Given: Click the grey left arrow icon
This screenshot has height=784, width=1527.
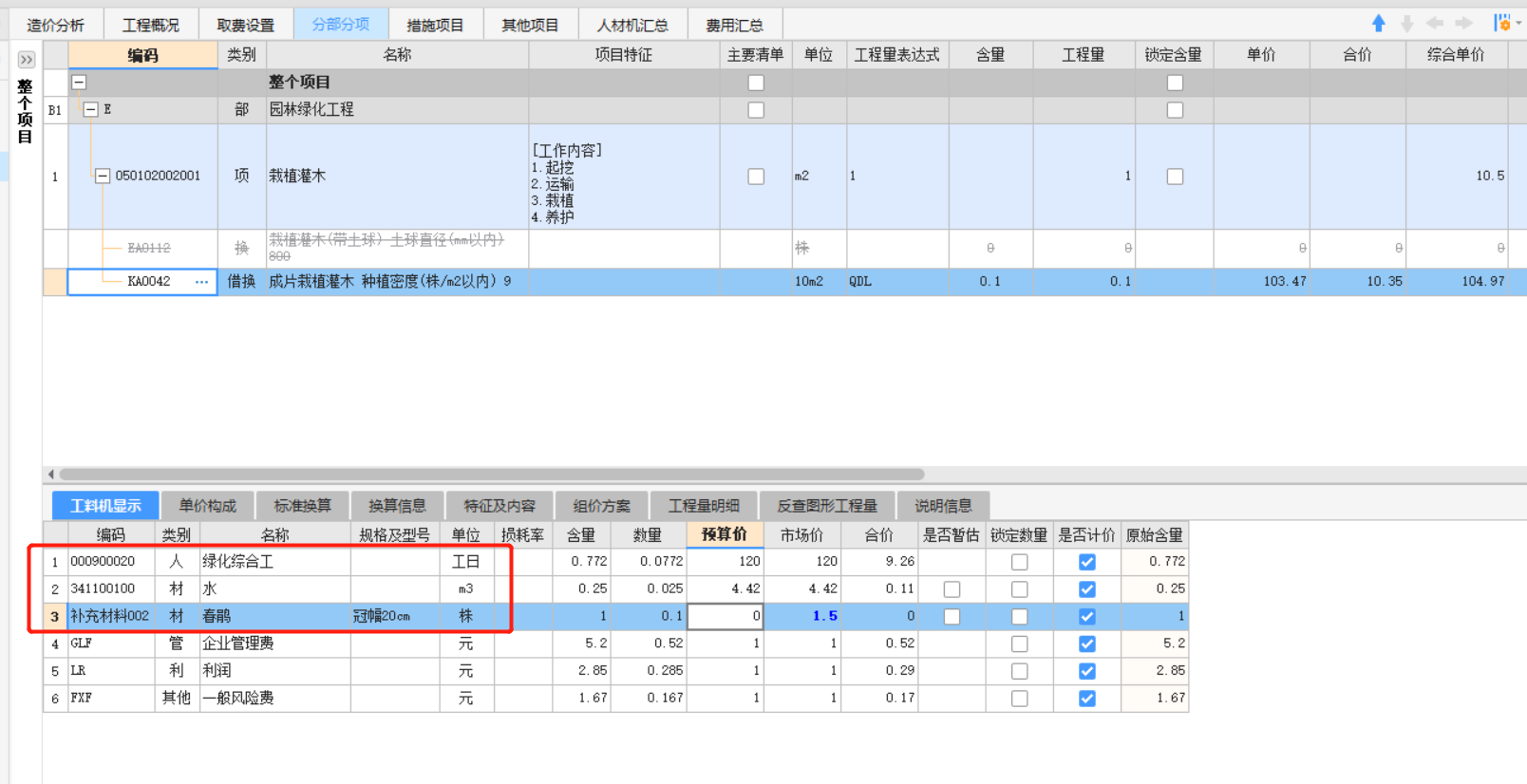Looking at the screenshot, I should [1435, 23].
